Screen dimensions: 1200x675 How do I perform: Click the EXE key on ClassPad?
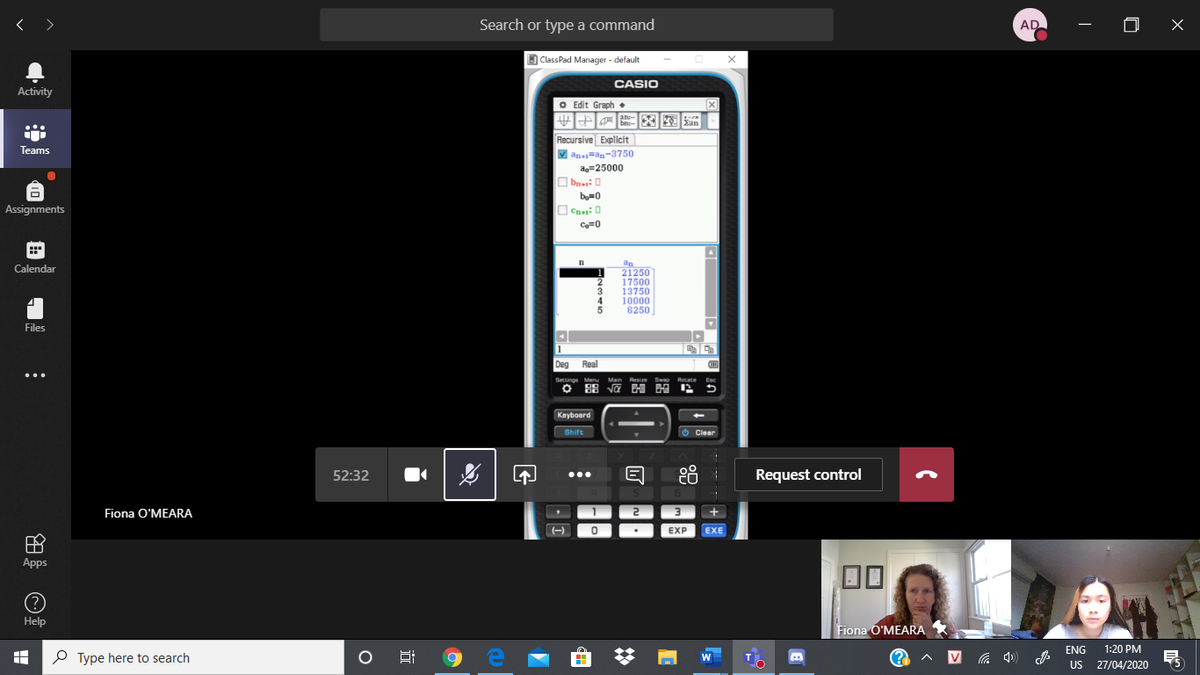[x=713, y=530]
